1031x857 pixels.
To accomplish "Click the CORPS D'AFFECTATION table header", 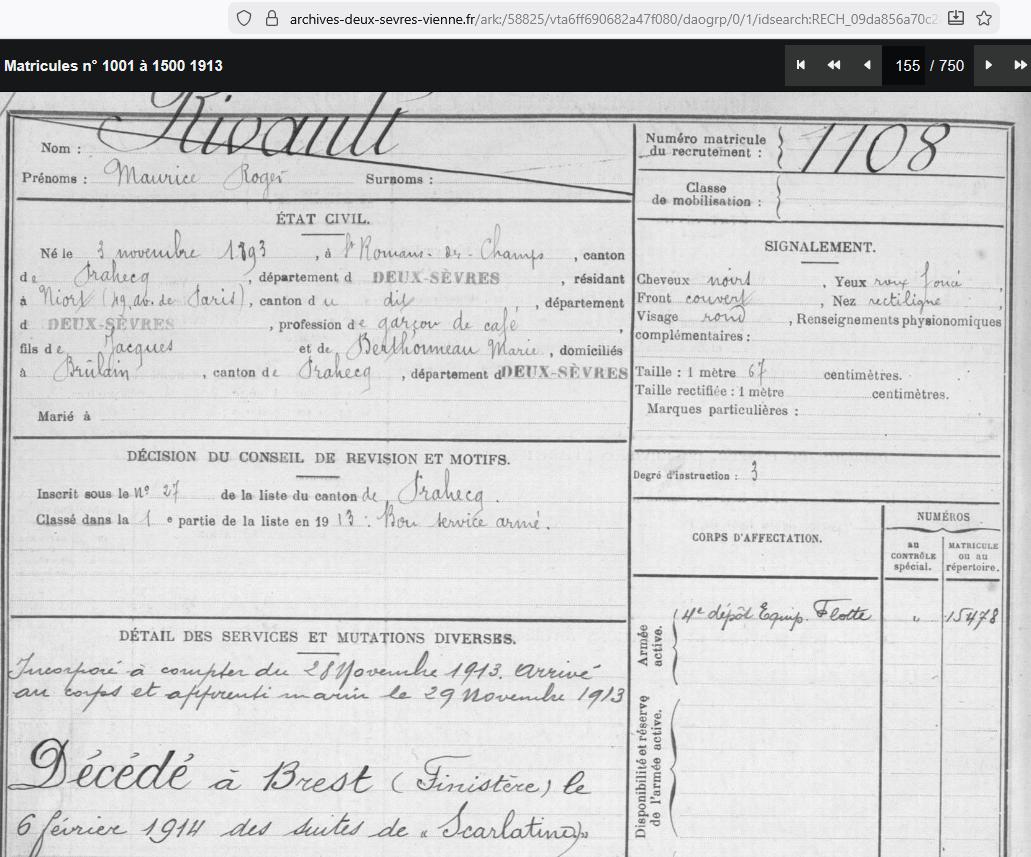I will point(756,538).
